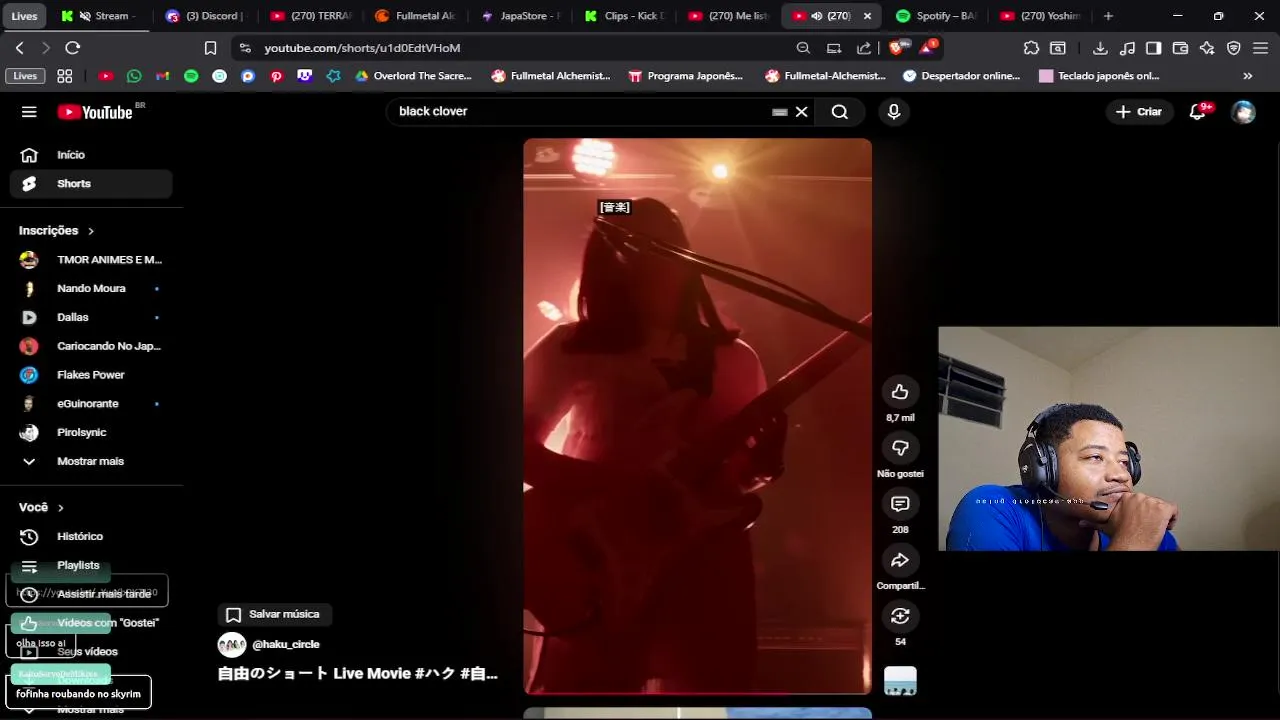Screen dimensions: 1280x720
Task: Open notifications bell with 9+ badge
Action: coord(1198,112)
